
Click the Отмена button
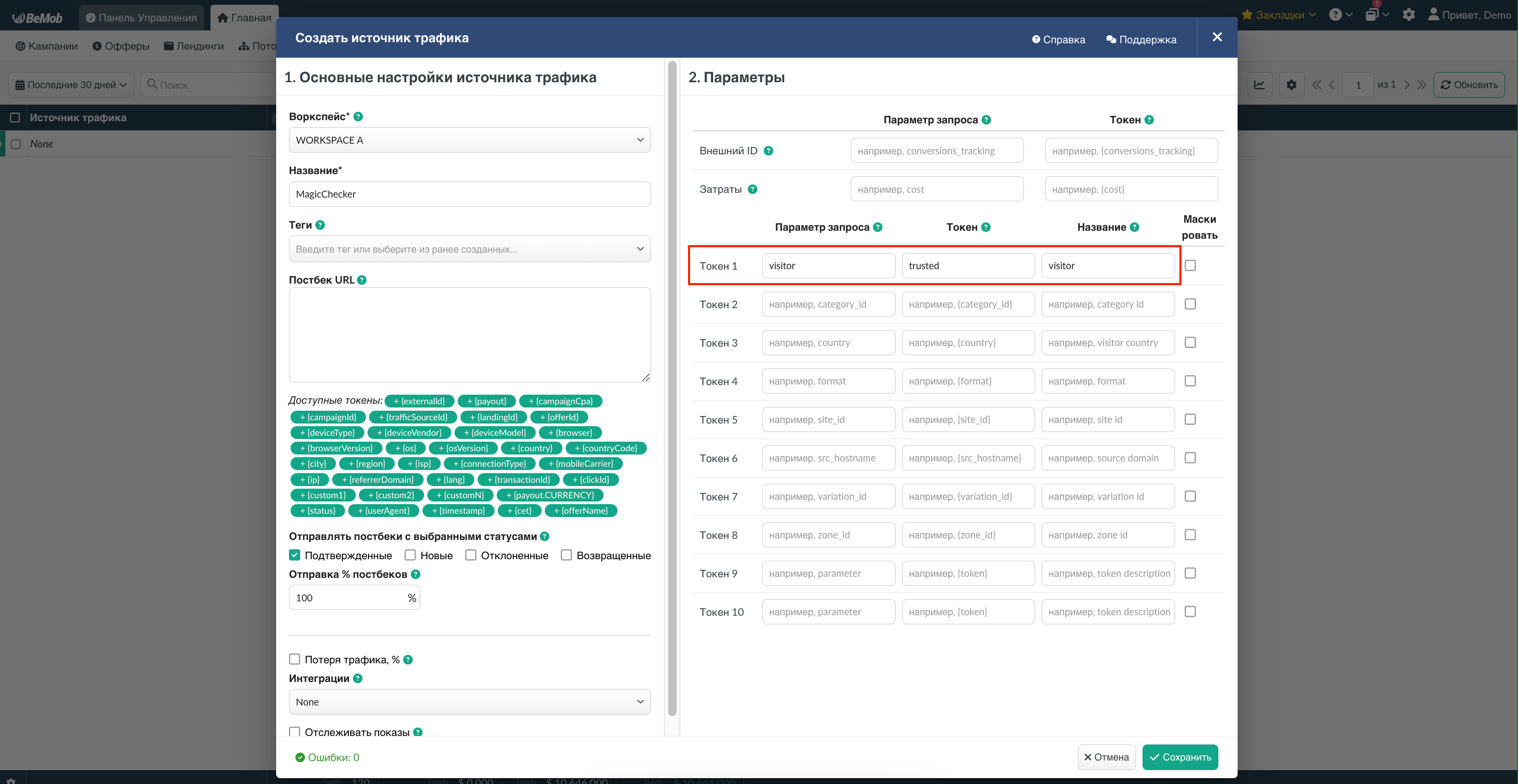point(1107,757)
